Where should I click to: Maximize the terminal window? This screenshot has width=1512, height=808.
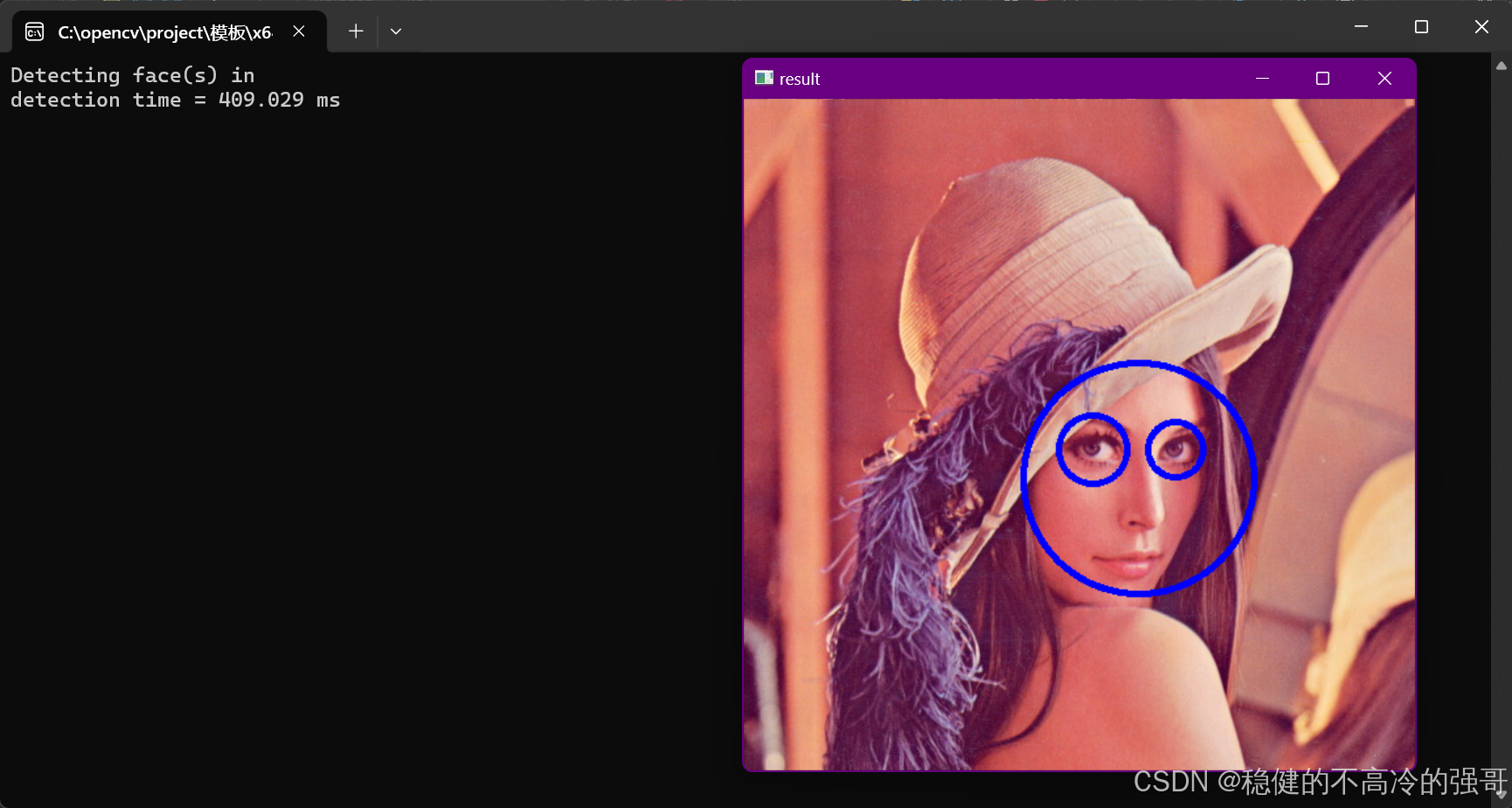[x=1421, y=26]
